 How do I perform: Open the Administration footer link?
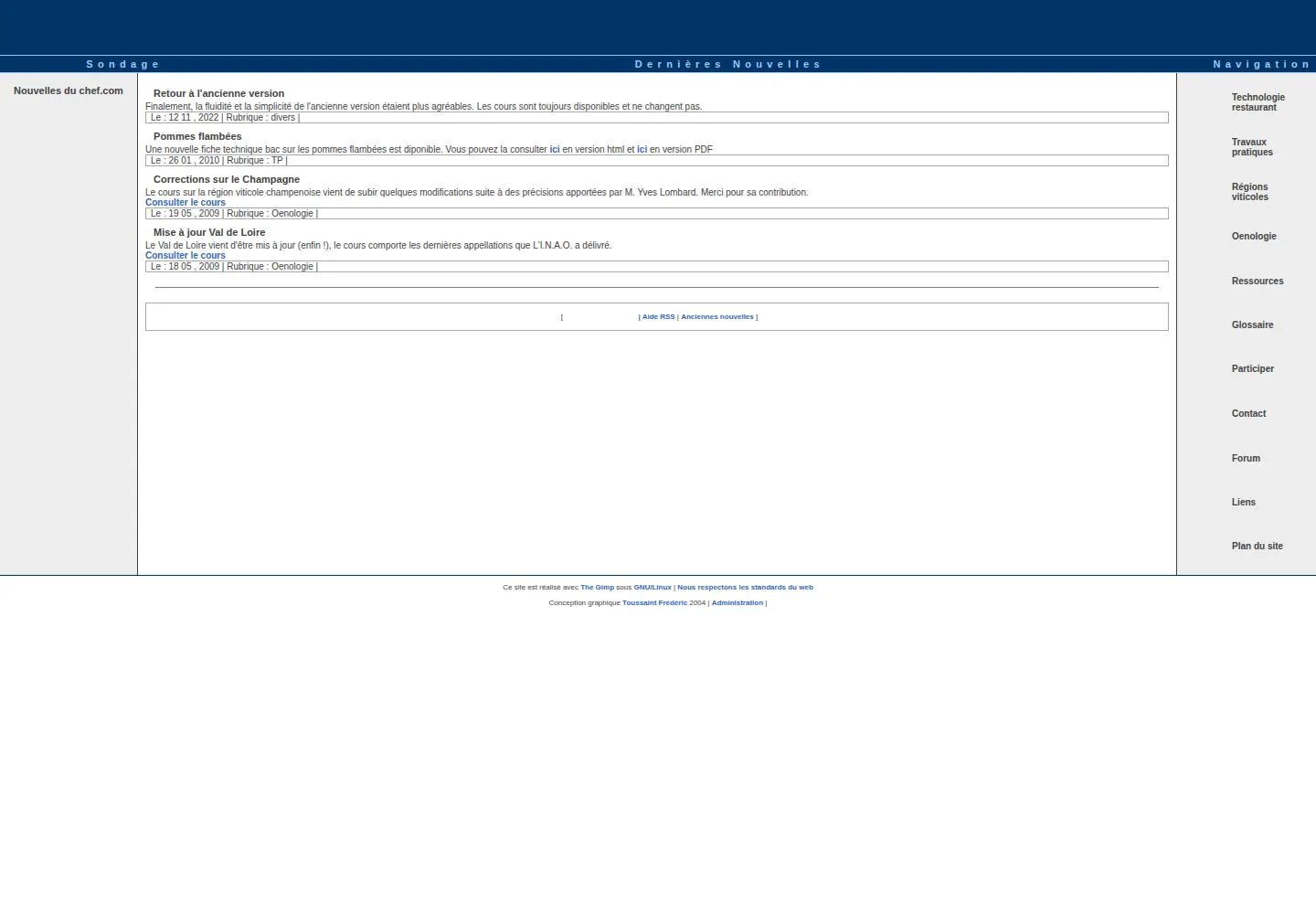[738, 603]
